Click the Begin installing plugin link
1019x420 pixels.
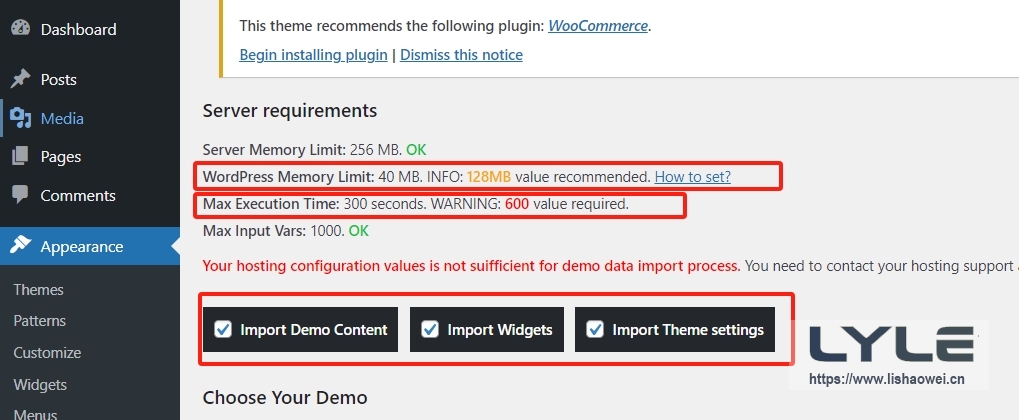[313, 55]
